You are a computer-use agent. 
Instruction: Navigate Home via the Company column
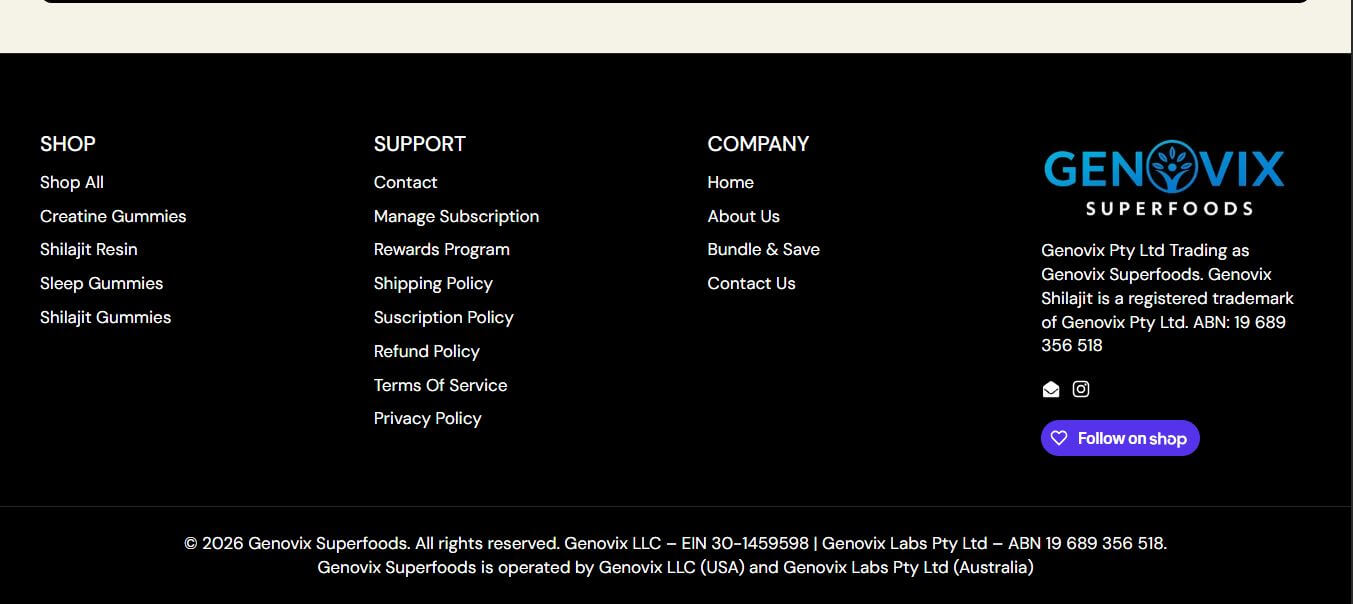point(730,182)
